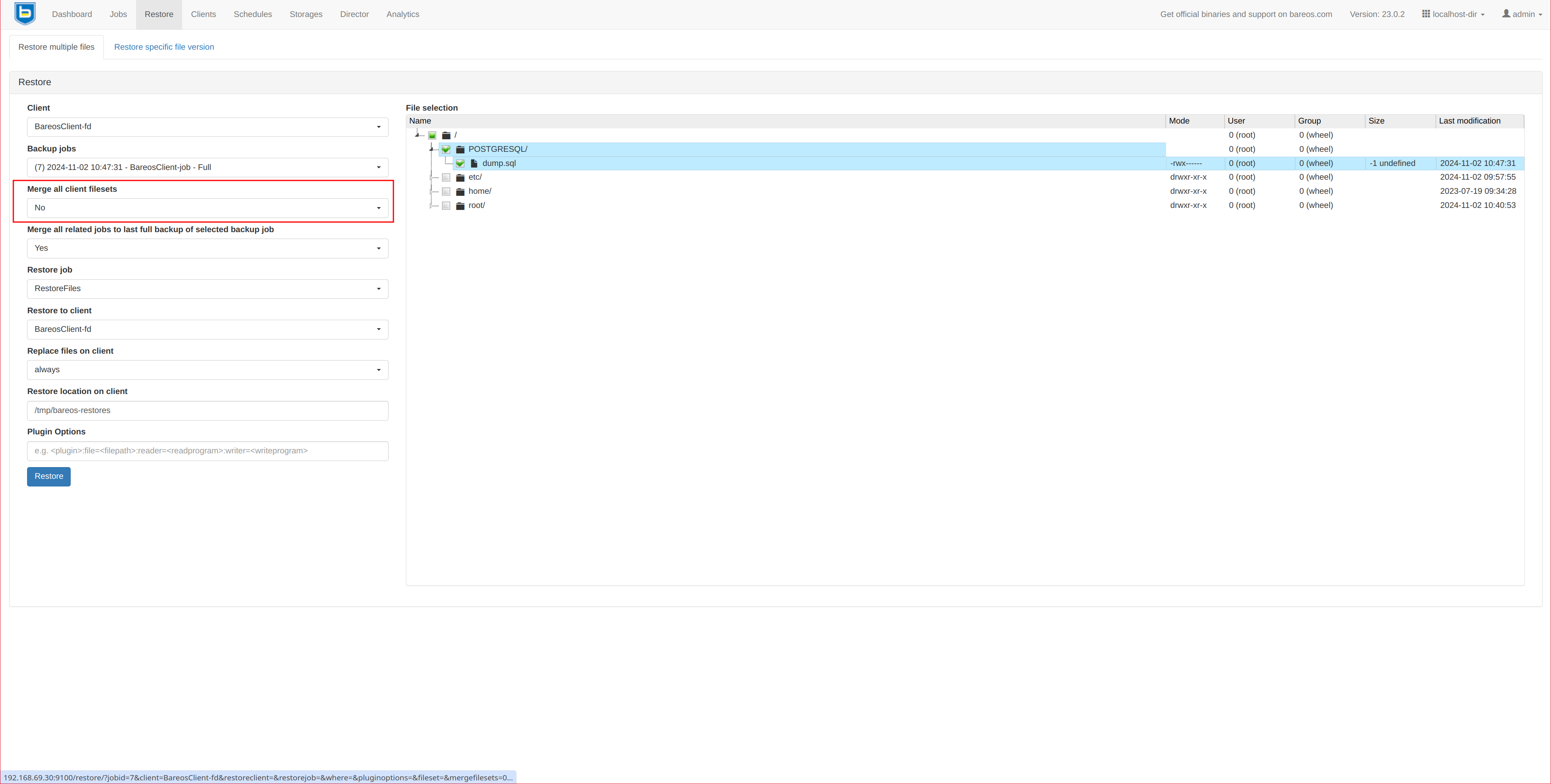The height and width of the screenshot is (784, 1551).
Task: Click the grid icon beside localhost-dir
Action: pyautogui.click(x=1425, y=14)
